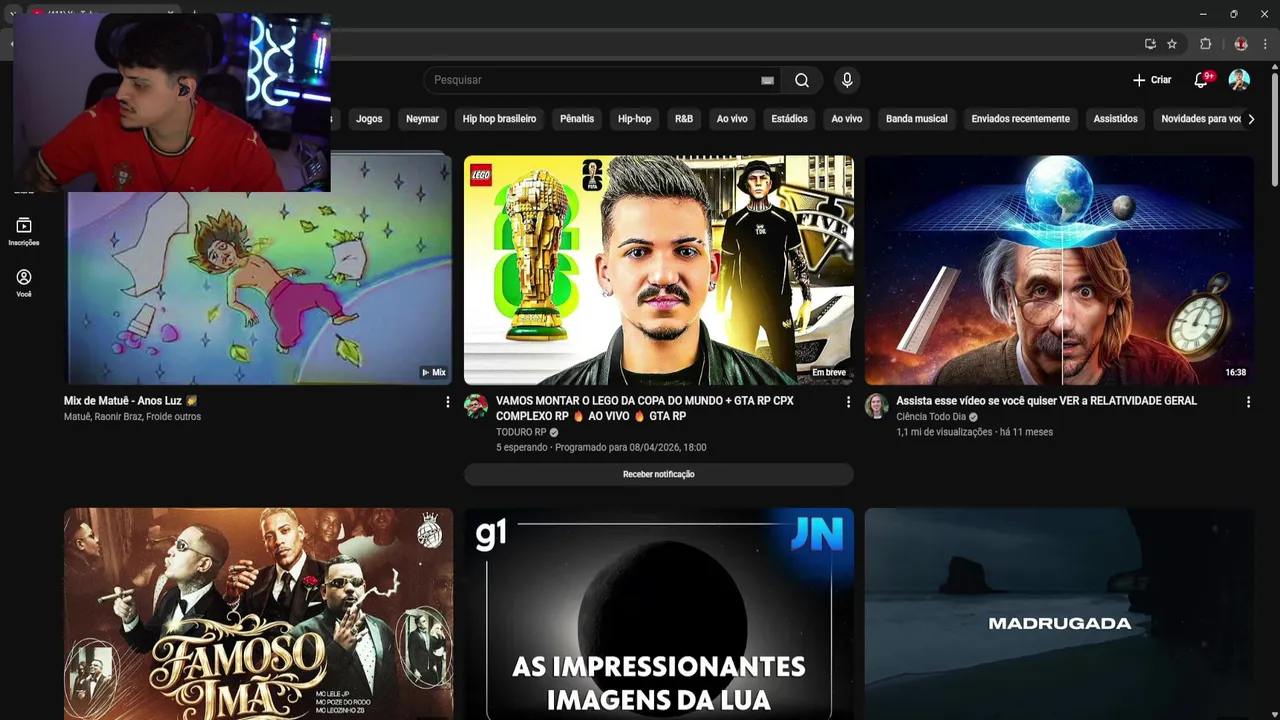Select the Hip-hop chip
The image size is (1280, 720).
[634, 119]
